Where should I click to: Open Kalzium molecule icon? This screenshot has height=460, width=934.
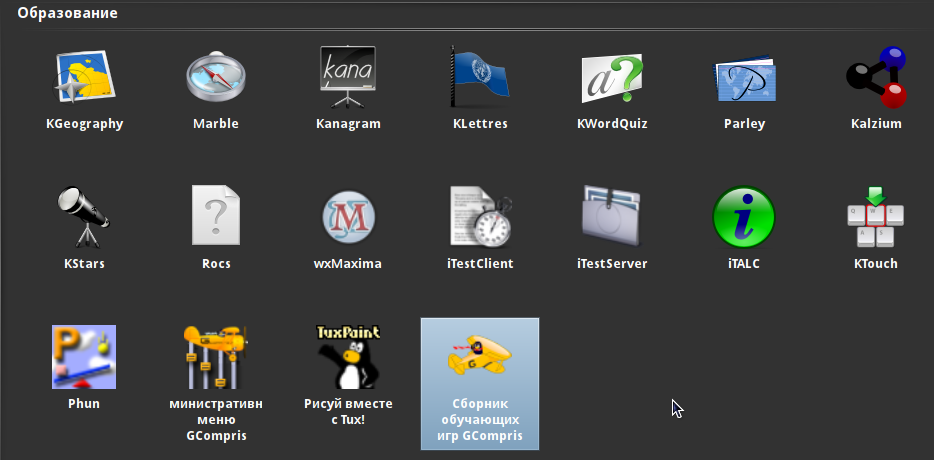click(x=876, y=77)
